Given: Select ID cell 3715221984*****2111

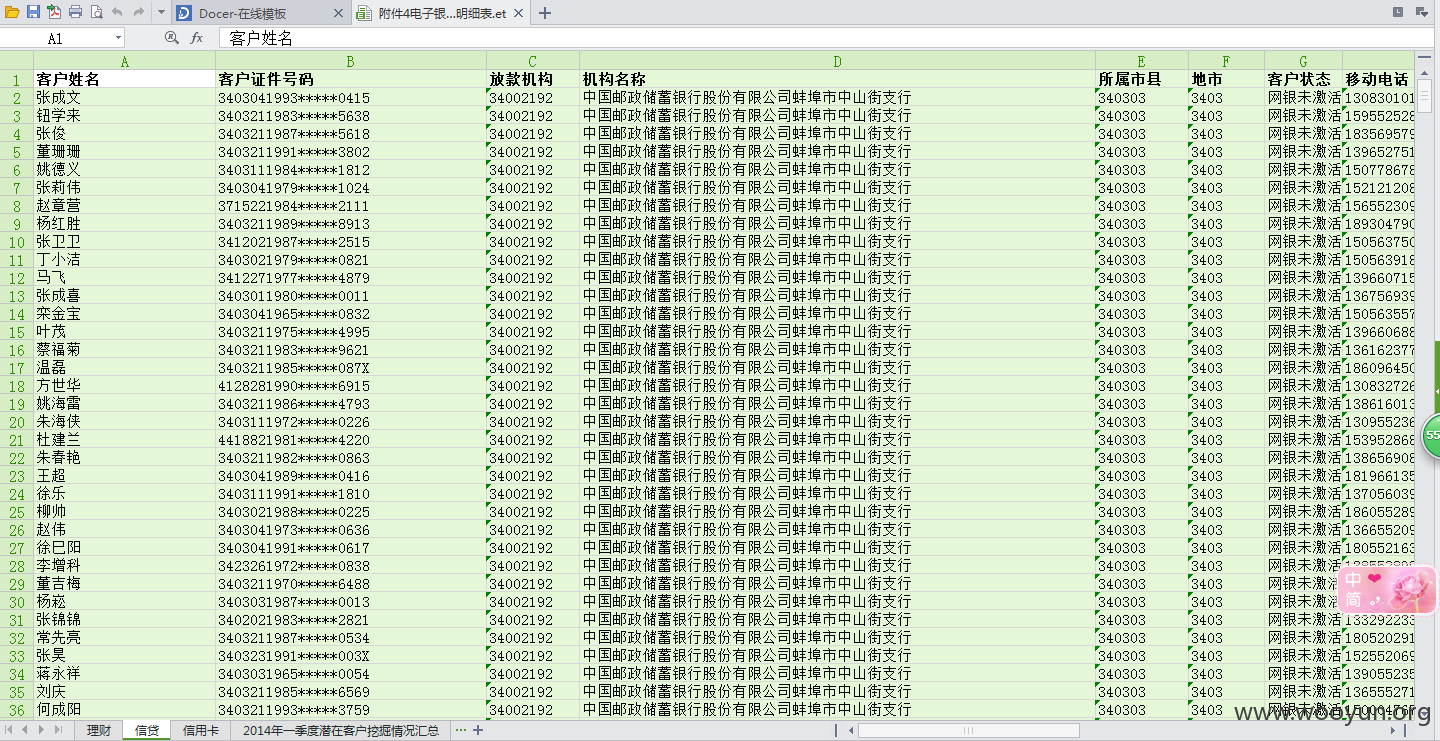Looking at the screenshot, I should click(x=350, y=206).
